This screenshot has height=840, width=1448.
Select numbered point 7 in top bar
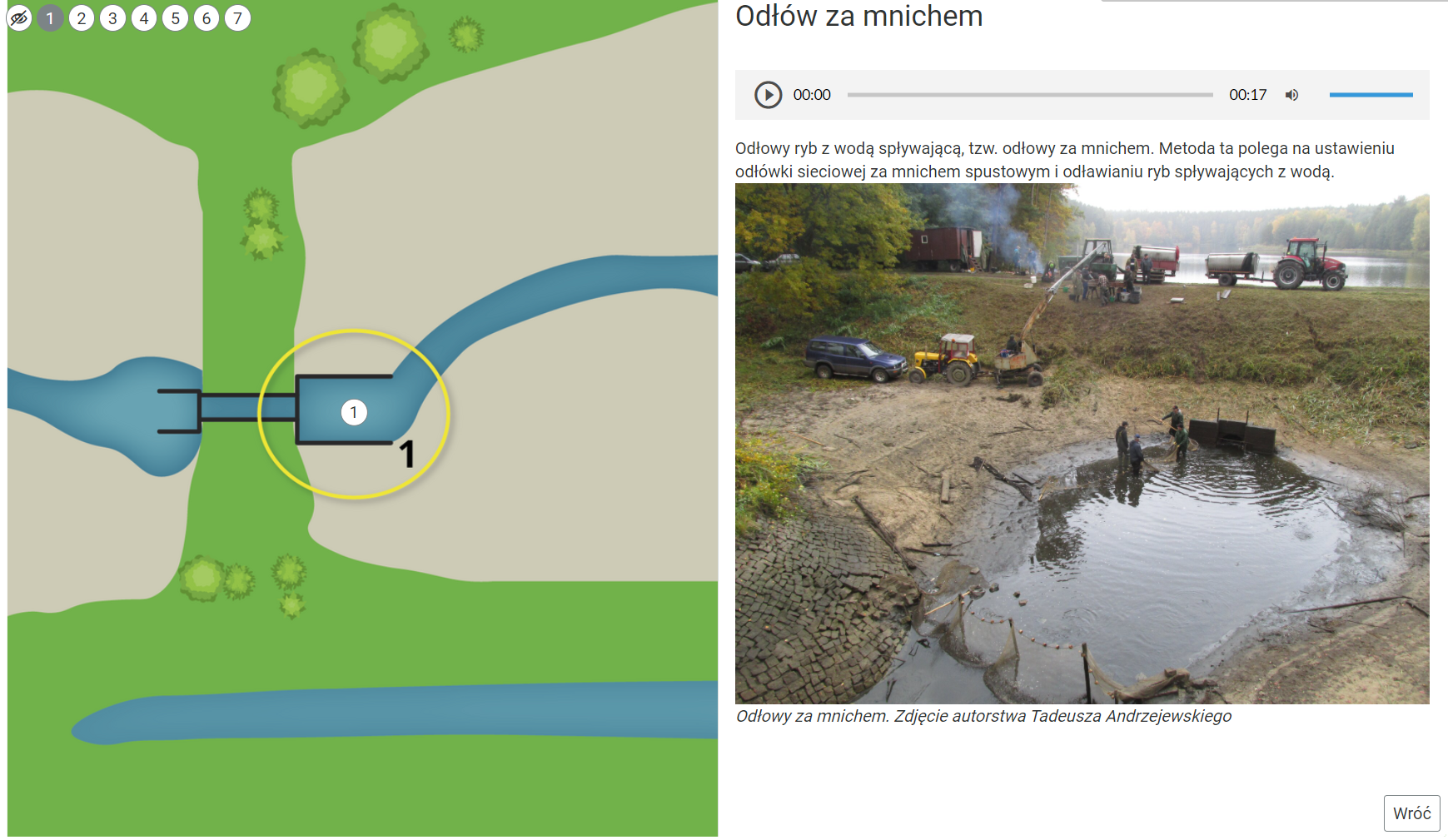tap(237, 17)
